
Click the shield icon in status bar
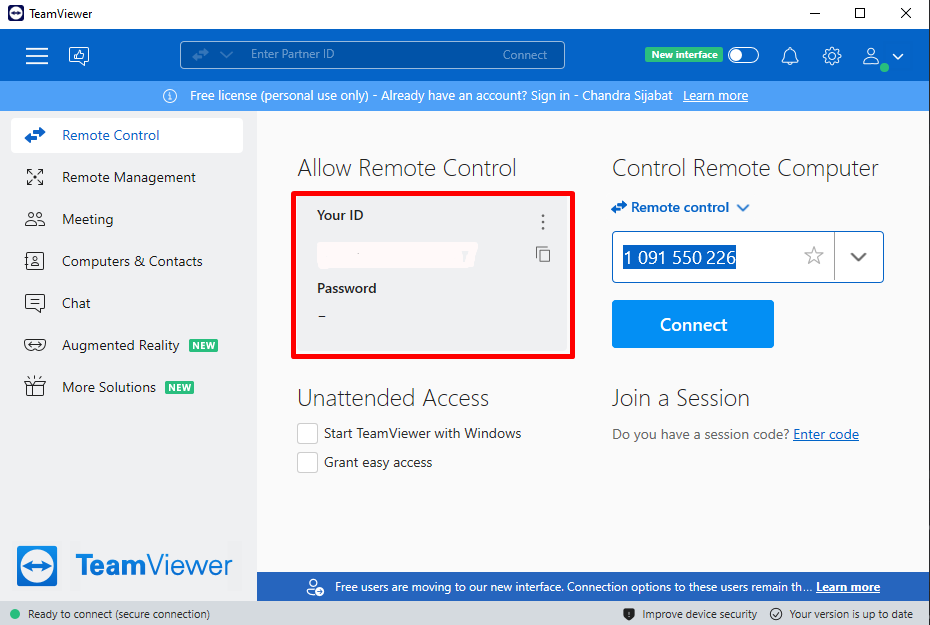pos(629,614)
